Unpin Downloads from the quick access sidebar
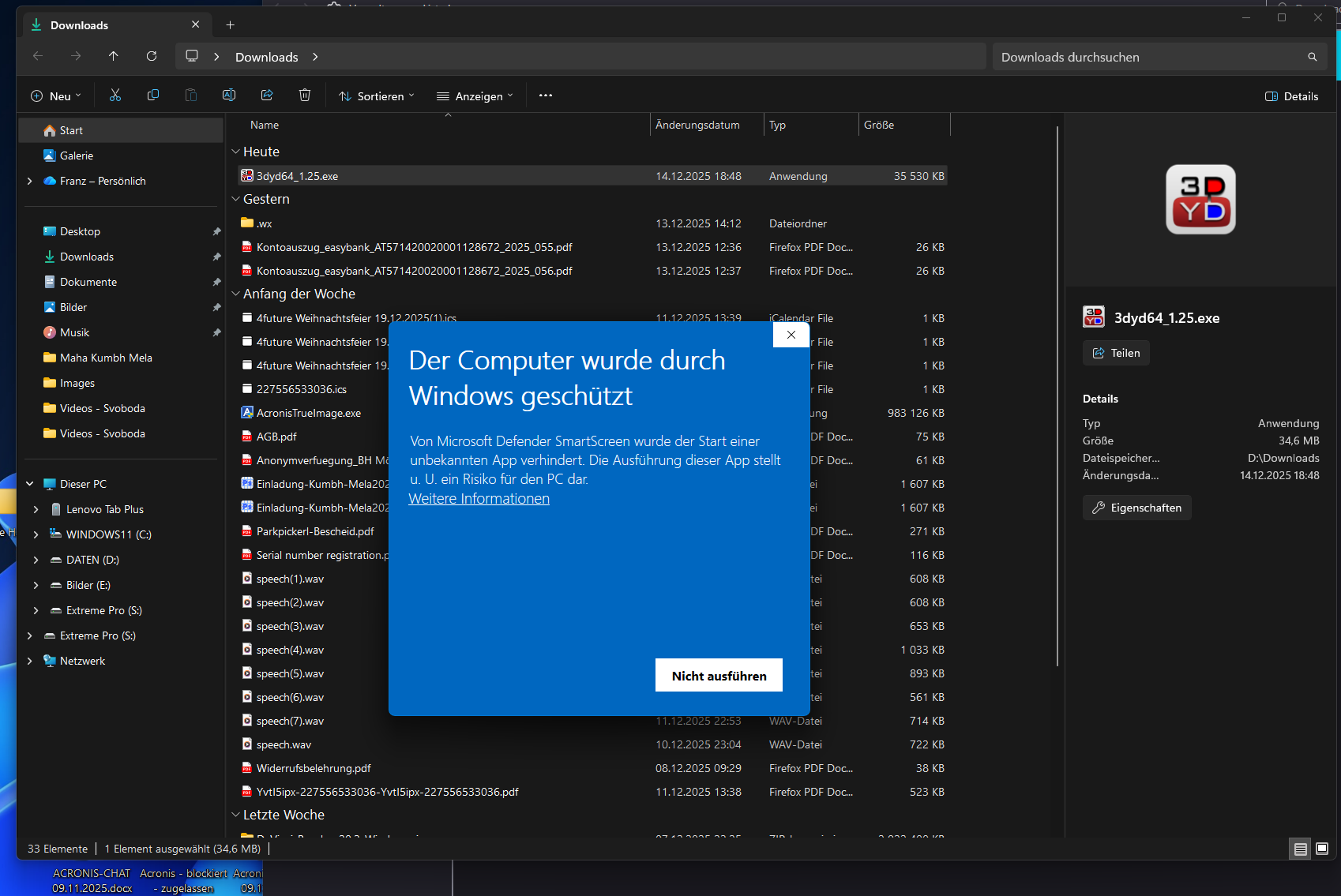Viewport: 1341px width, 896px height. click(216, 257)
